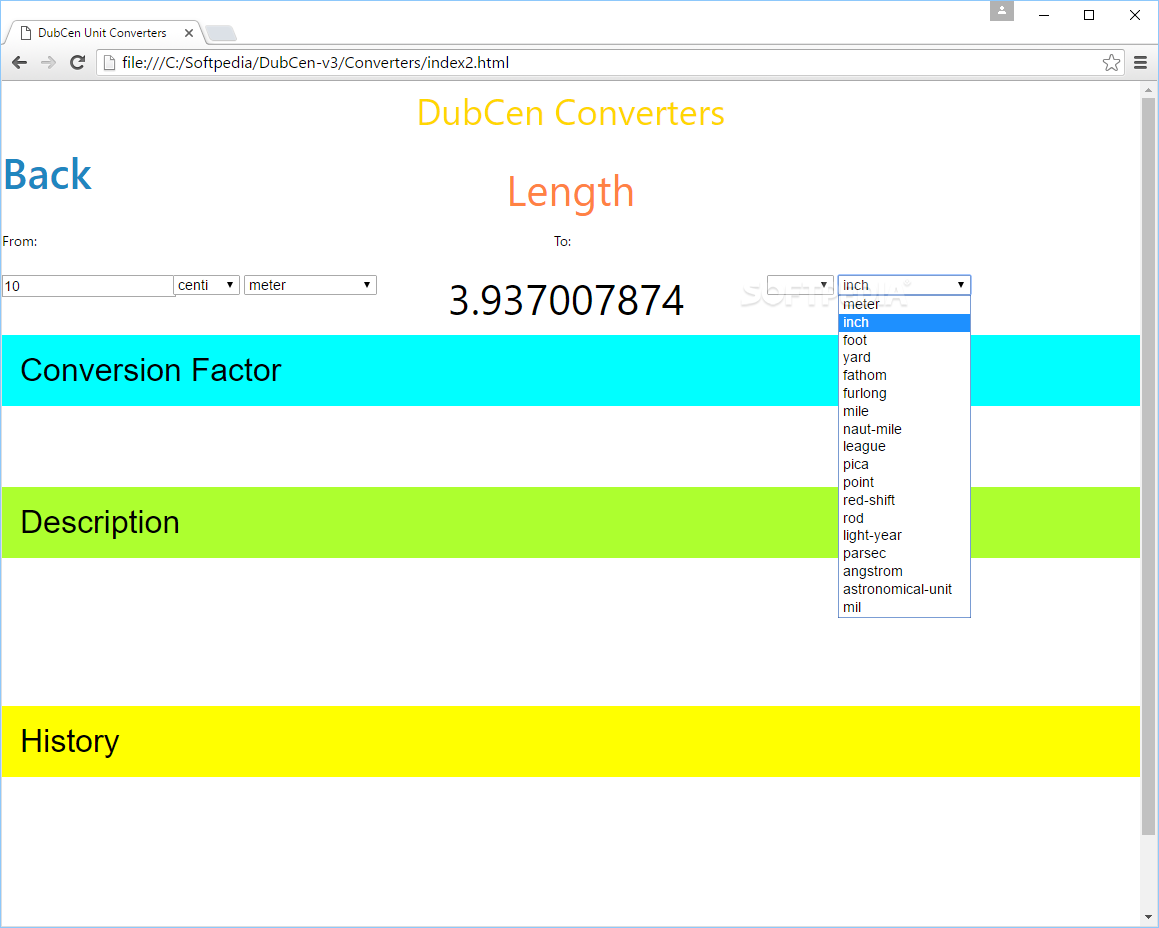
Task: Open the centi prefix dropdown
Action: point(206,285)
